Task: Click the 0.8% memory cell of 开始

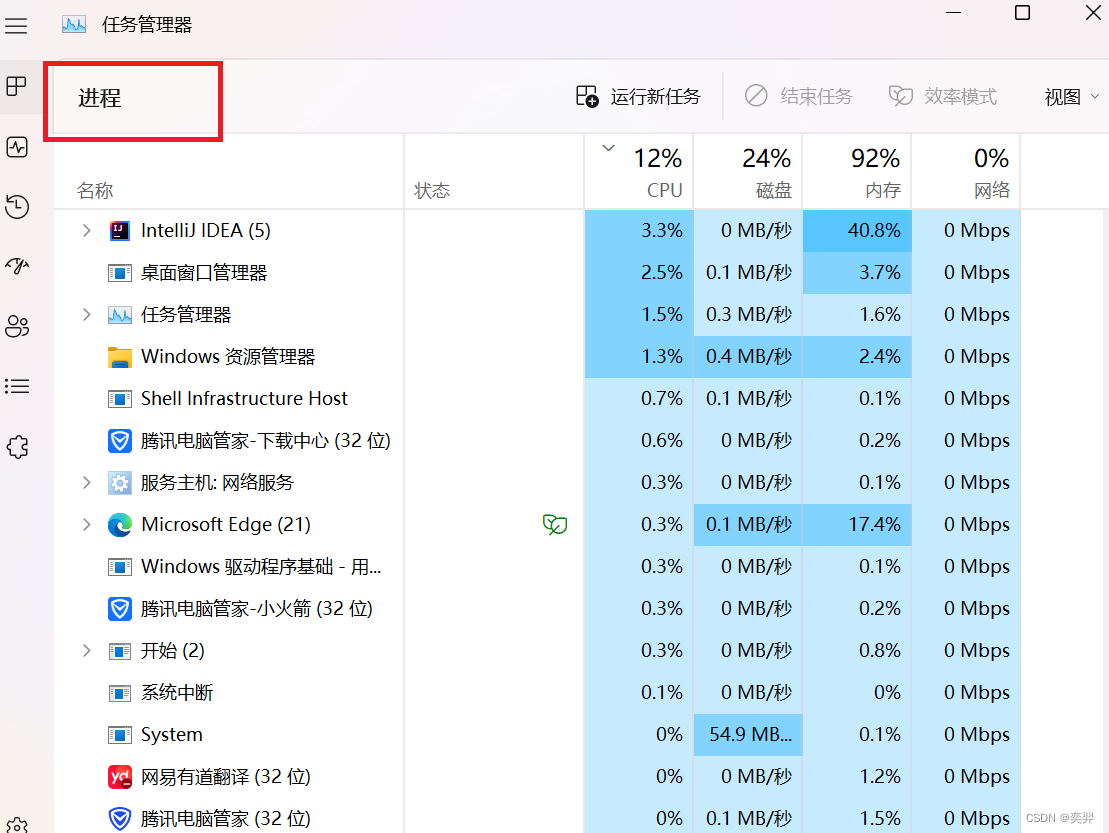Action: 857,651
